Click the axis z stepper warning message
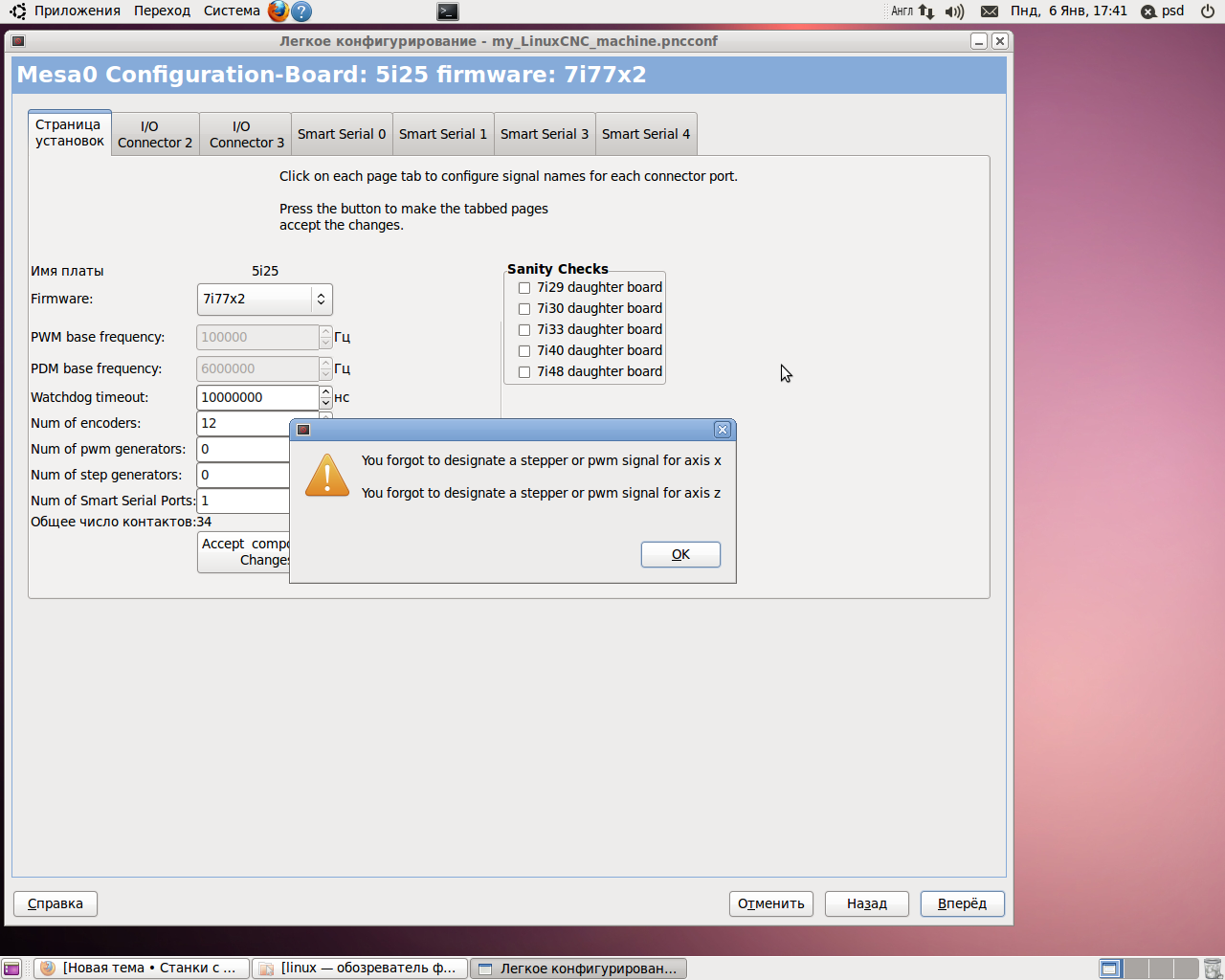The height and width of the screenshot is (980, 1225). pos(542,493)
